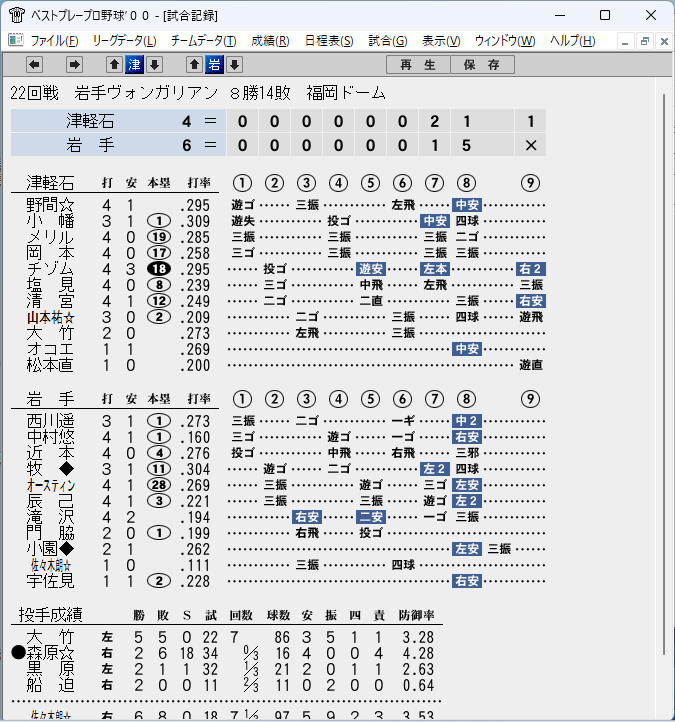
Task: Select pitcher 大竹 in 投手成績 table
Action: (51, 638)
